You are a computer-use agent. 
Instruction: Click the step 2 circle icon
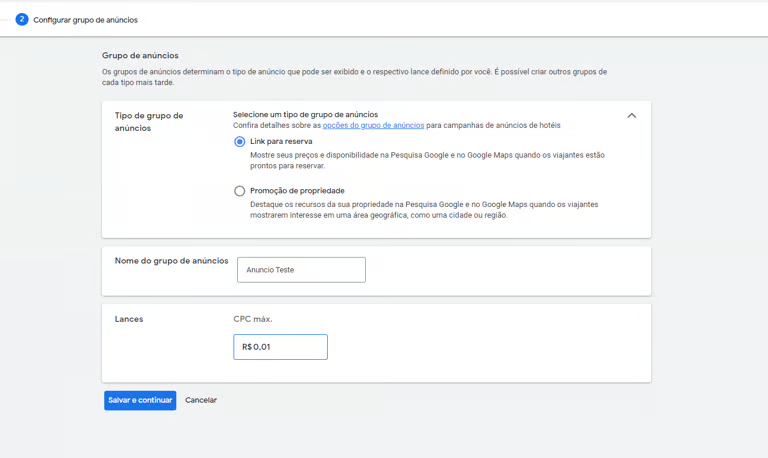pos(22,20)
